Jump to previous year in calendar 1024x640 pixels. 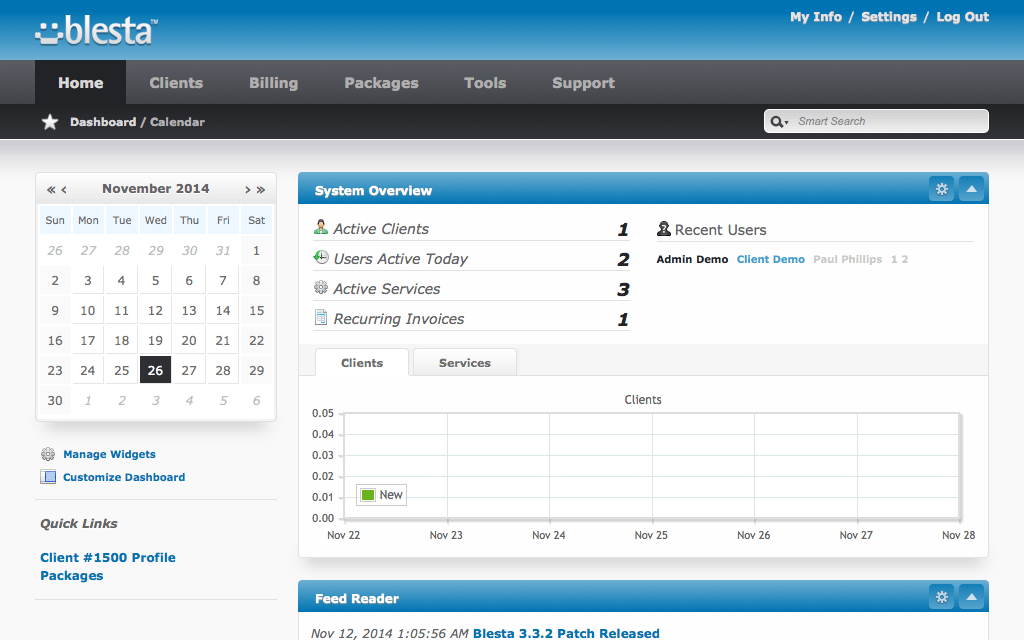(50, 189)
